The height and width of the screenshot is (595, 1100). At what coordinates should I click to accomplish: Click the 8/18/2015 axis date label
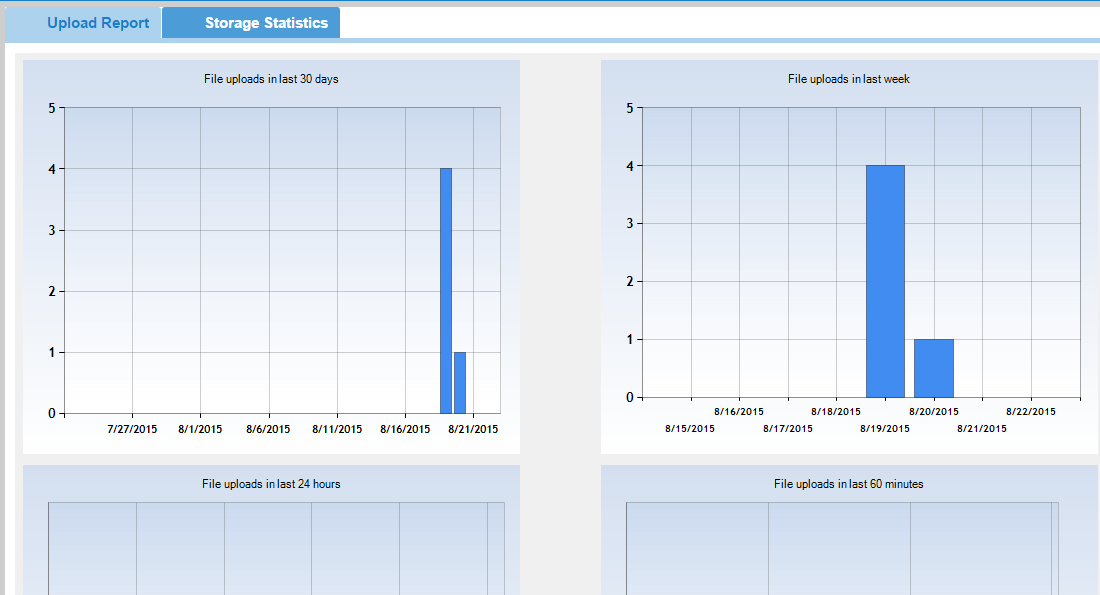point(836,412)
